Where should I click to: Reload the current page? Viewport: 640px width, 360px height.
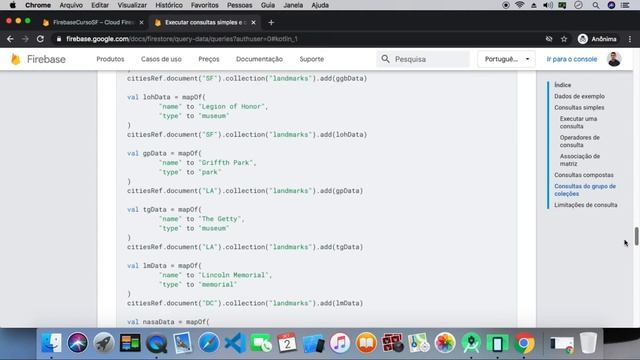tap(40, 39)
